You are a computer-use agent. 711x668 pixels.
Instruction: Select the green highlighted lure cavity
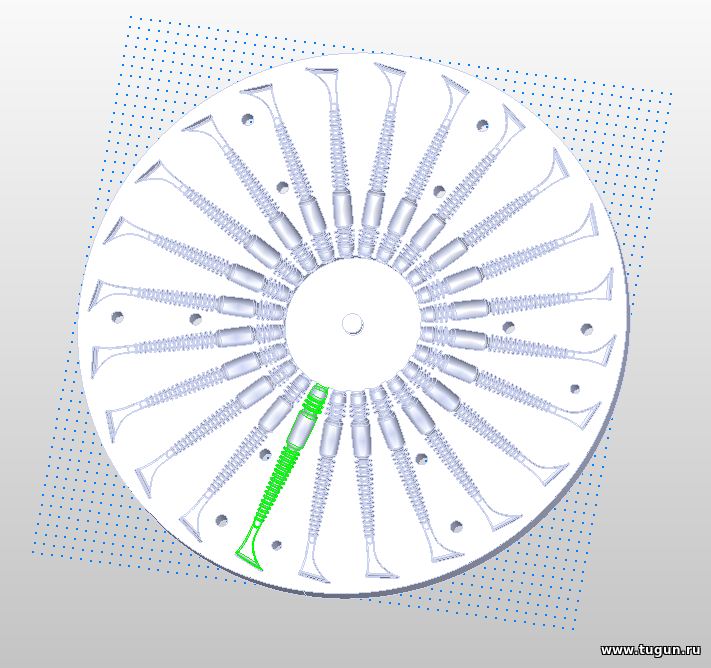(281, 476)
